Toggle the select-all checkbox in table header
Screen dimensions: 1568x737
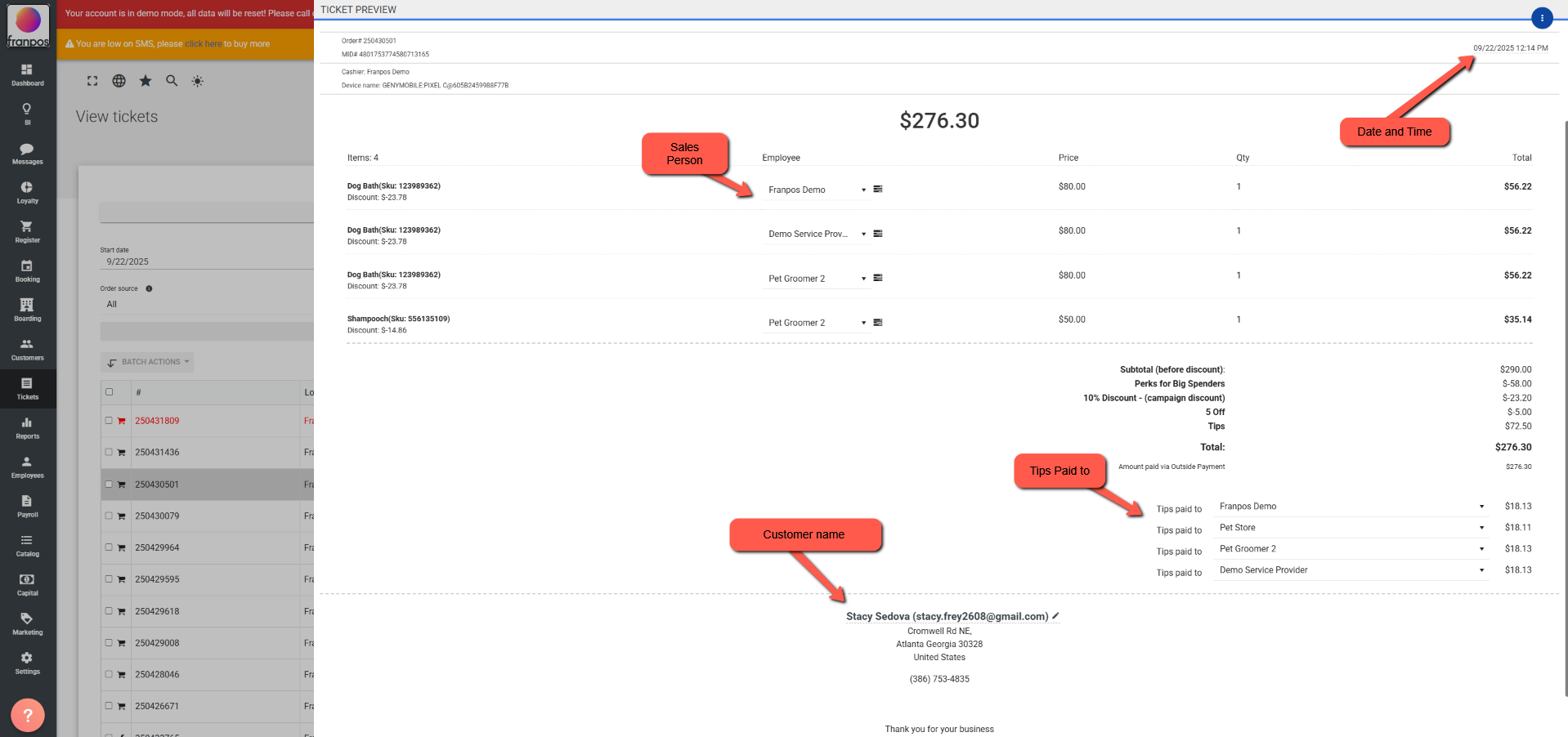pyautogui.click(x=110, y=392)
